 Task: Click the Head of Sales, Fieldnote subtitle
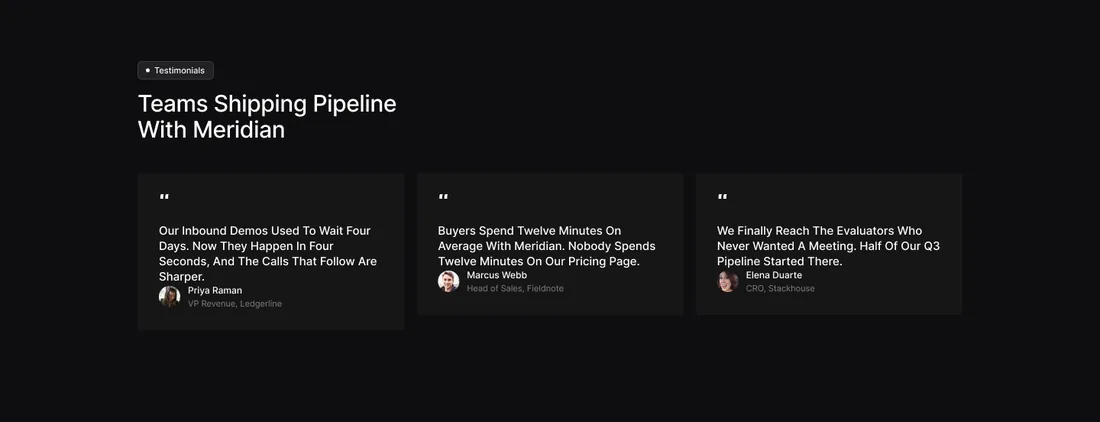pyautogui.click(x=515, y=288)
